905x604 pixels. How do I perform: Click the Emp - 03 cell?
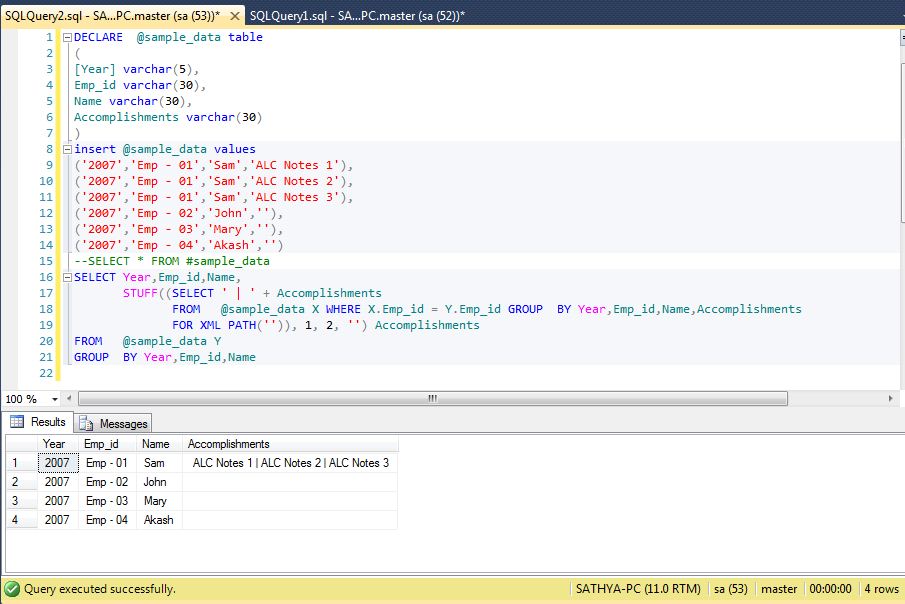pos(107,501)
